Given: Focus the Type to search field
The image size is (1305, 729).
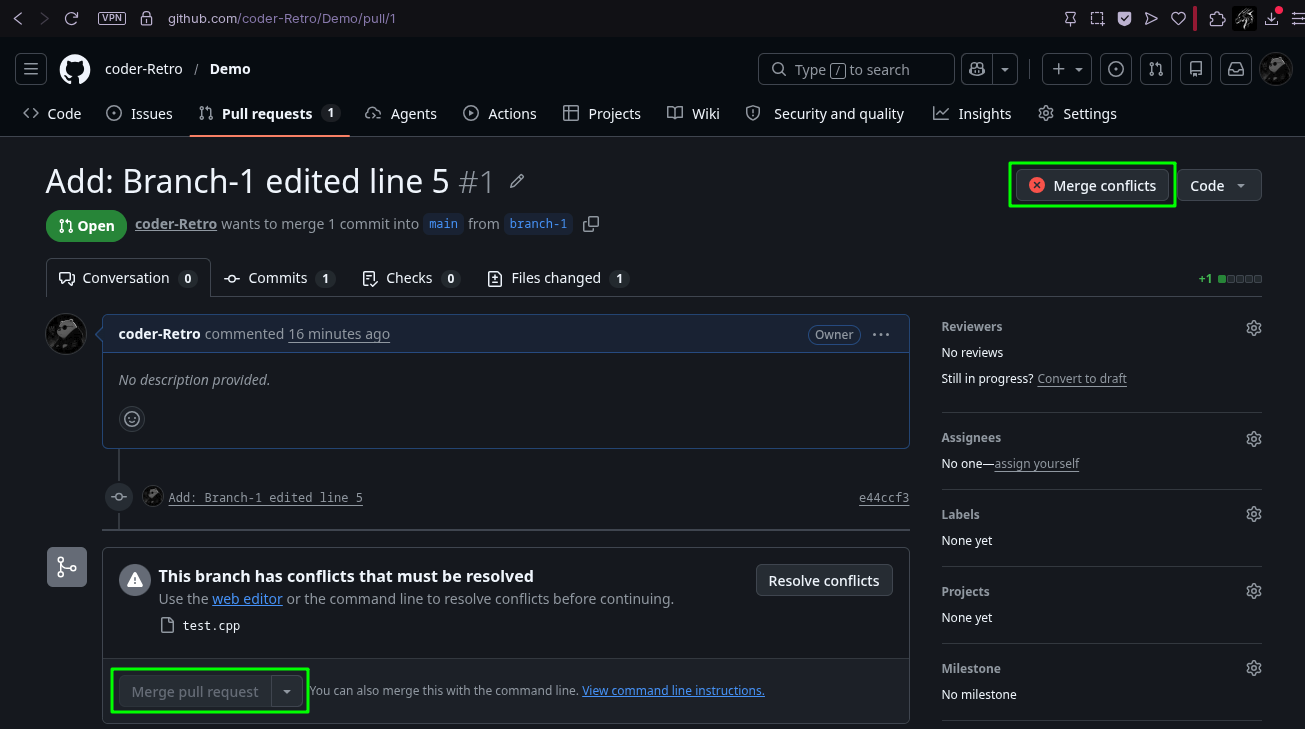Looking at the screenshot, I should pos(857,69).
